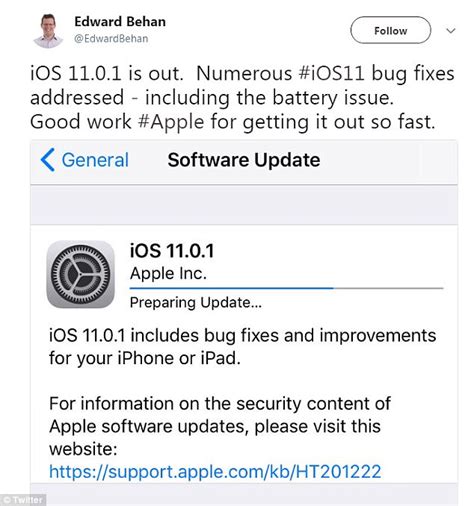
Task: Tap the blue back chevron icon
Action: (x=47, y=160)
